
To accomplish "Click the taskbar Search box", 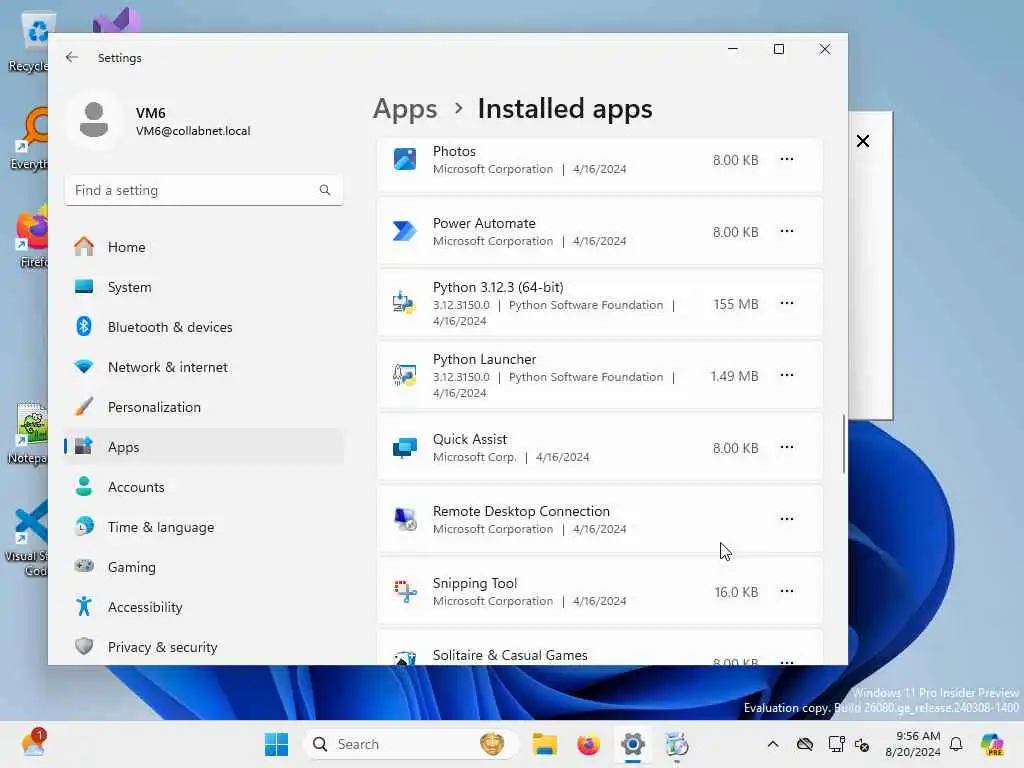I will (x=411, y=744).
